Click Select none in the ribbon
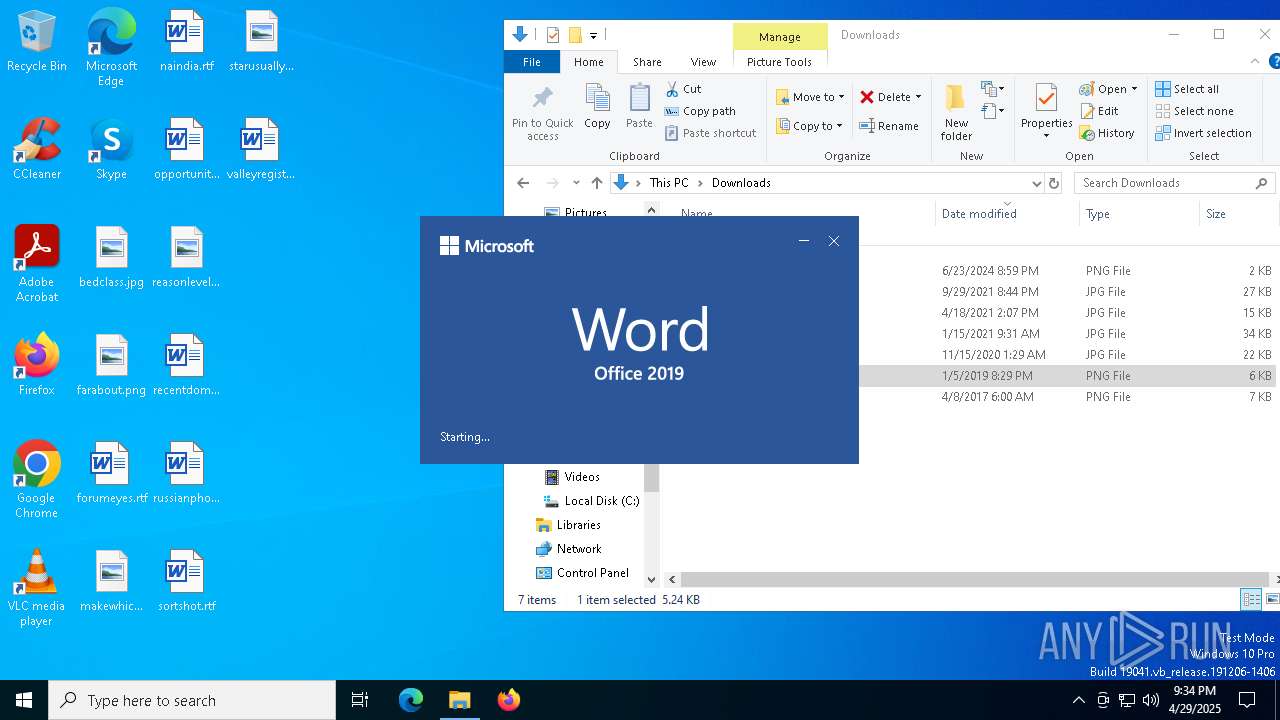1280x720 pixels. (x=1194, y=111)
